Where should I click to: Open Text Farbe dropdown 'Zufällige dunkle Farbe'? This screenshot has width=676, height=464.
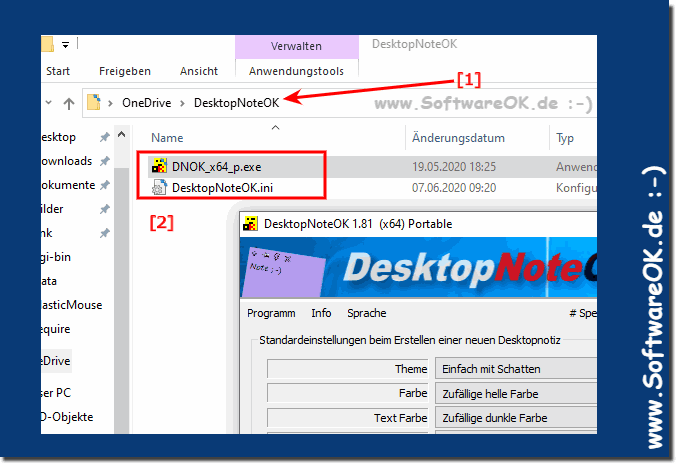tap(516, 418)
